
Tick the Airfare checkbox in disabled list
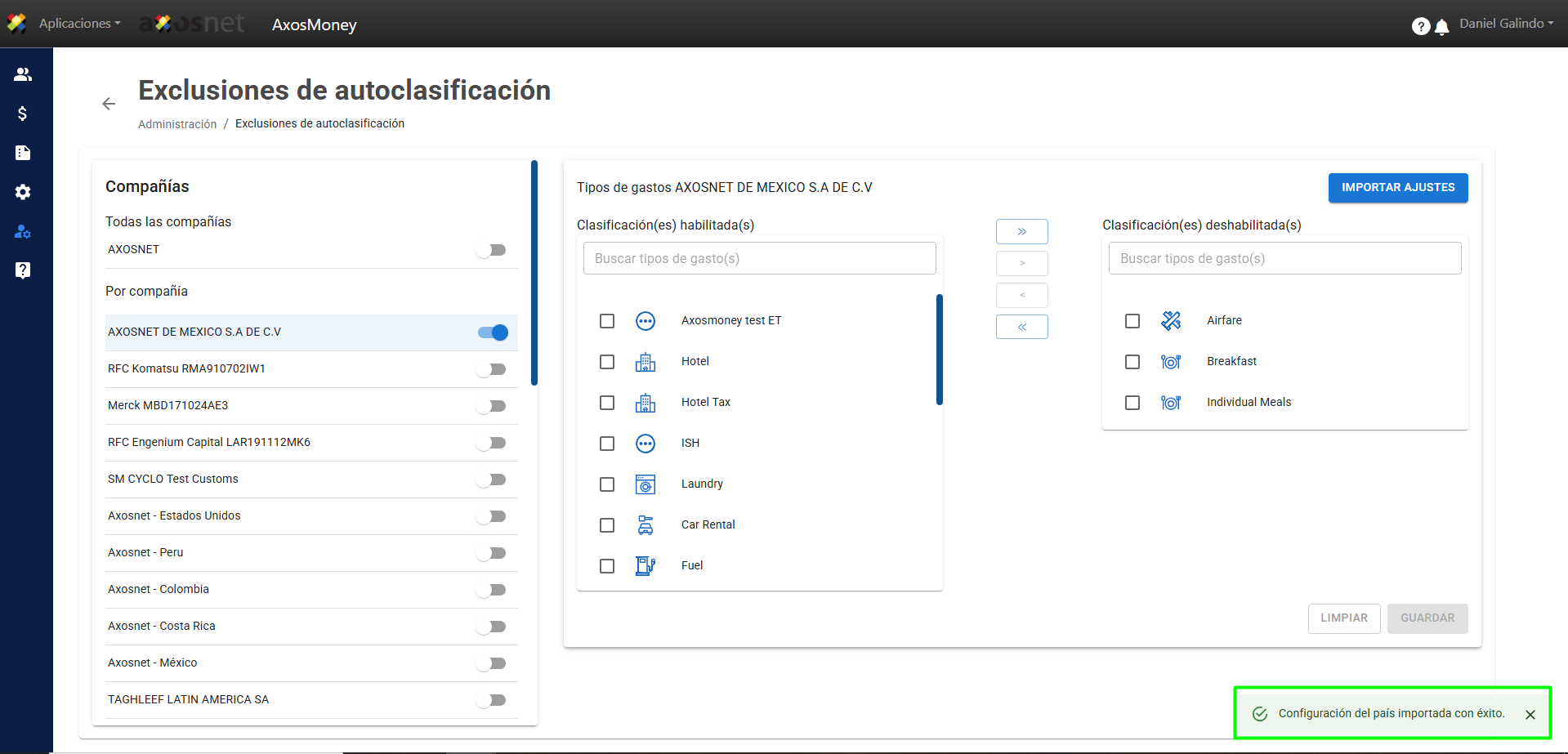[x=1132, y=321]
